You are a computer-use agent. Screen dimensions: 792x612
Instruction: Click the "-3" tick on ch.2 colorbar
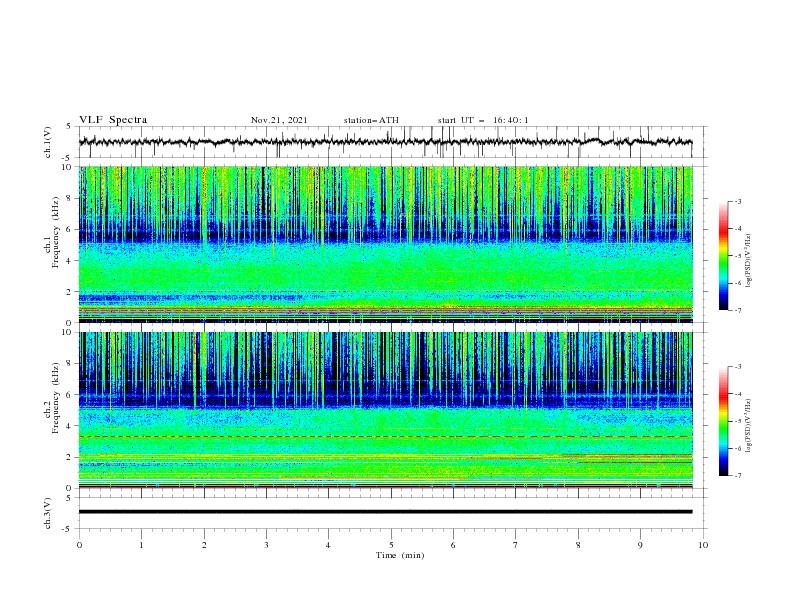[737, 367]
